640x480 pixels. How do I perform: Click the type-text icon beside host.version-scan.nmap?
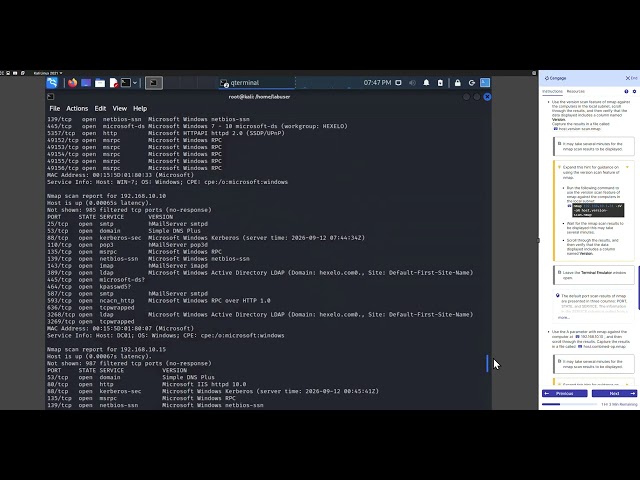556,129
